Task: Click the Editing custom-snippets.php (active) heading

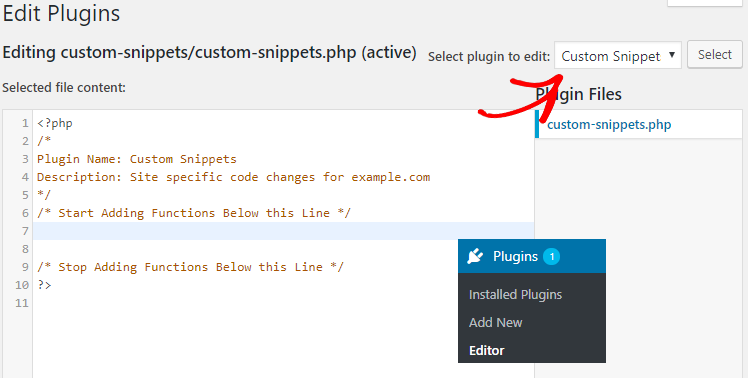Action: coord(209,52)
